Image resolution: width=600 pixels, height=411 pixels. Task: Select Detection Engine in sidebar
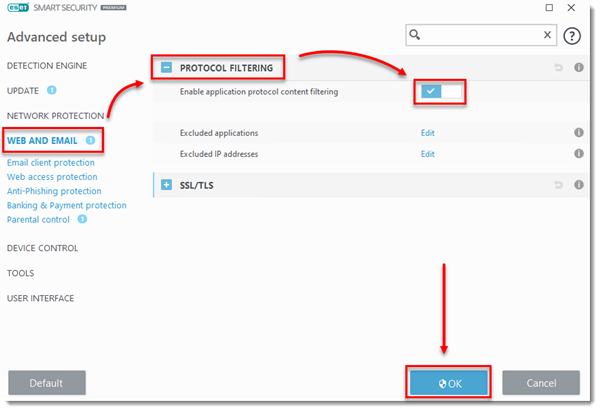47,65
